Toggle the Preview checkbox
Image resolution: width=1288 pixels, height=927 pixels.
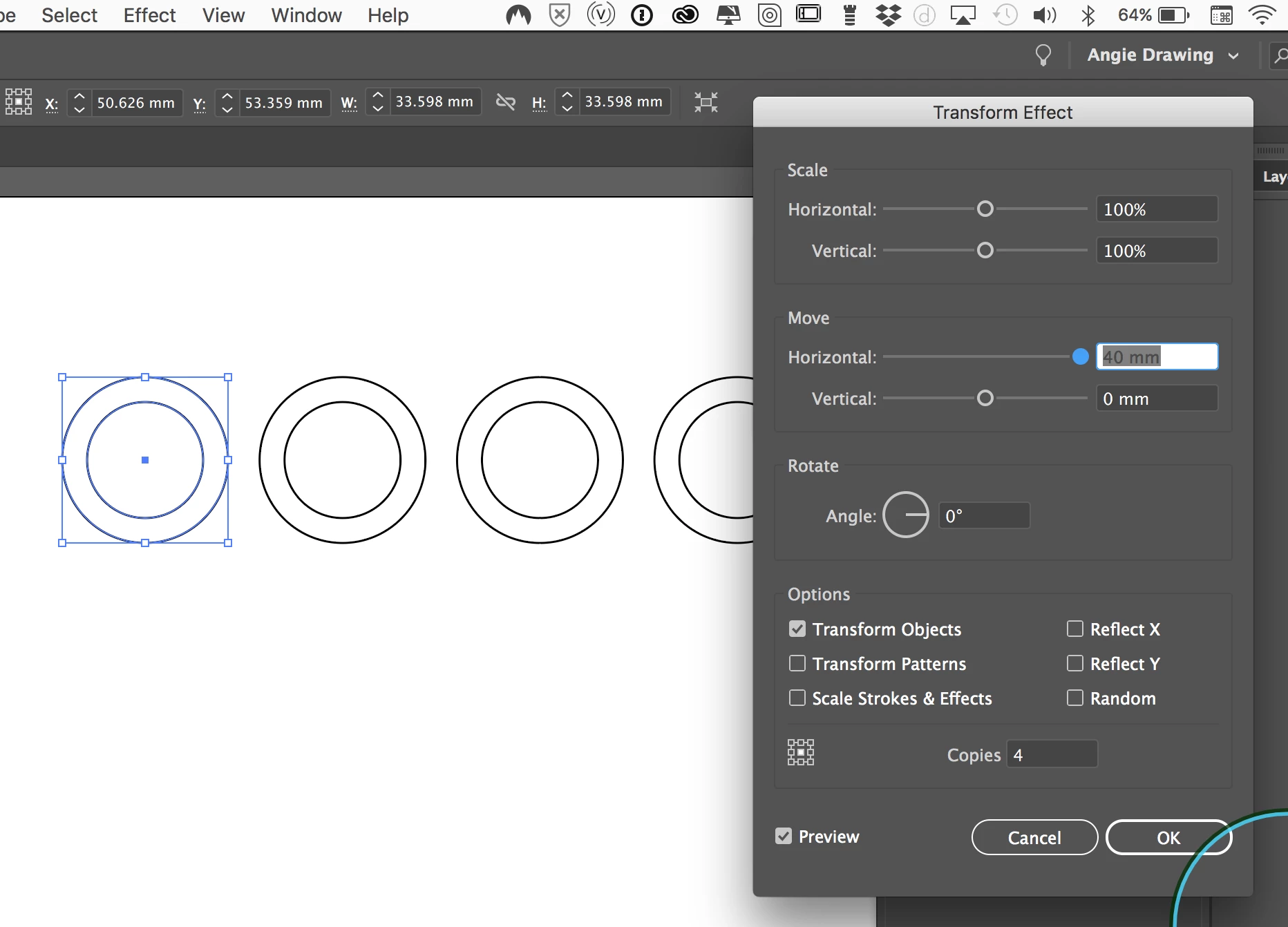784,836
